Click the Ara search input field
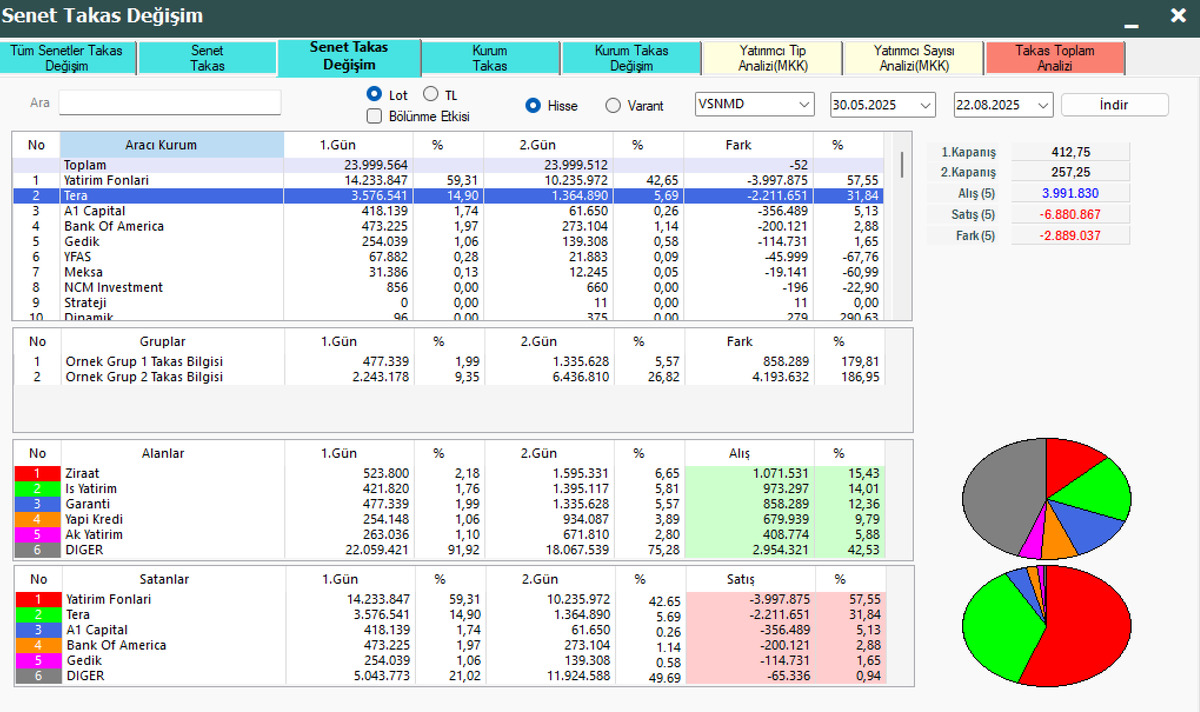The height and width of the screenshot is (712, 1200). pos(170,103)
